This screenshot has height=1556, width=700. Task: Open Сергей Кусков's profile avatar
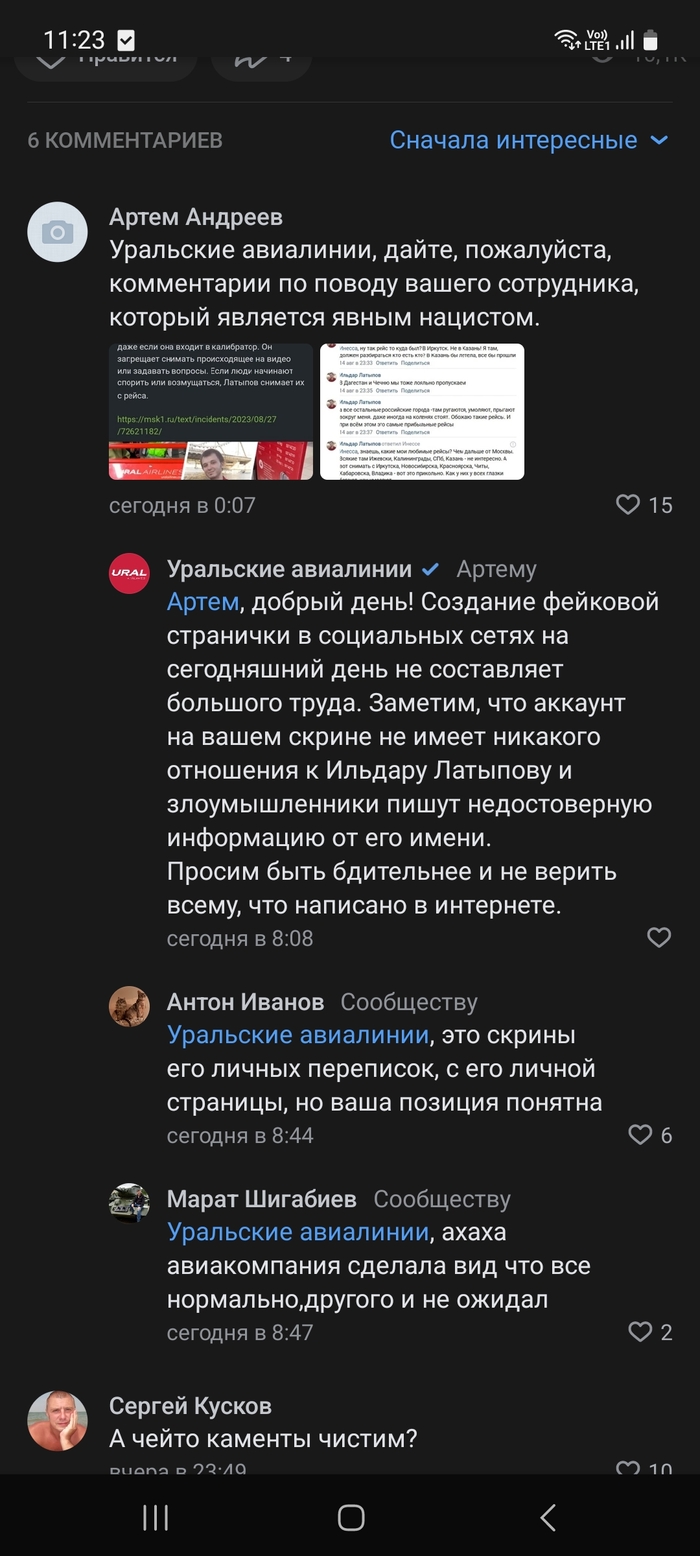pos(57,1420)
